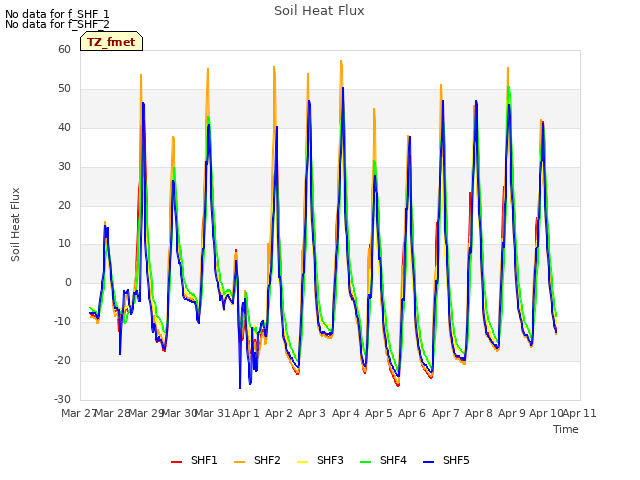Click the 10 y-axis tick label
Viewport: 640px width, 480px height.
coord(64,244)
